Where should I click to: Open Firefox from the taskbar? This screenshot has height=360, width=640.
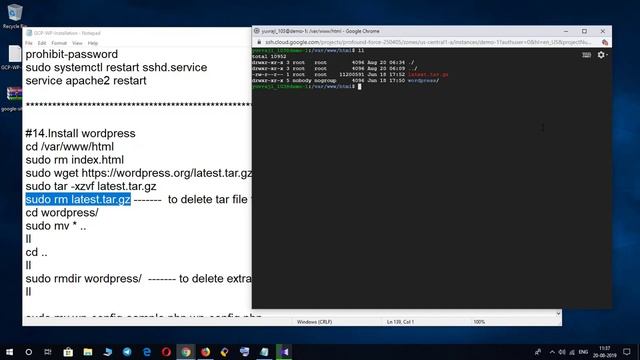pos(205,352)
